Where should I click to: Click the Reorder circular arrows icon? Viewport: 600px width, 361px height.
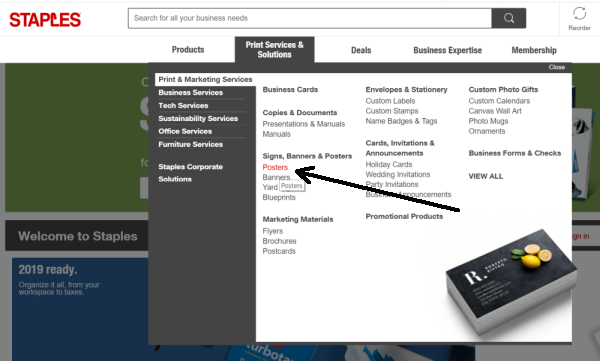tap(579, 14)
